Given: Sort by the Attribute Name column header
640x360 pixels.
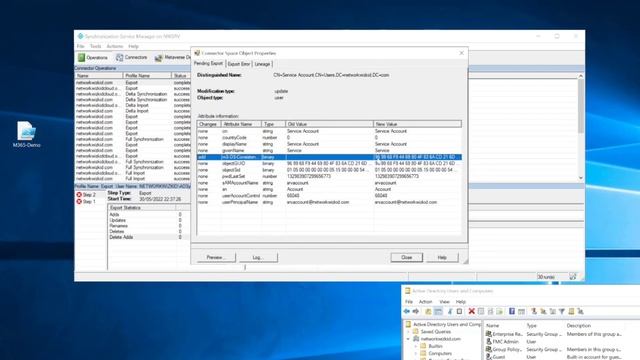Looking at the screenshot, I should point(241,124).
